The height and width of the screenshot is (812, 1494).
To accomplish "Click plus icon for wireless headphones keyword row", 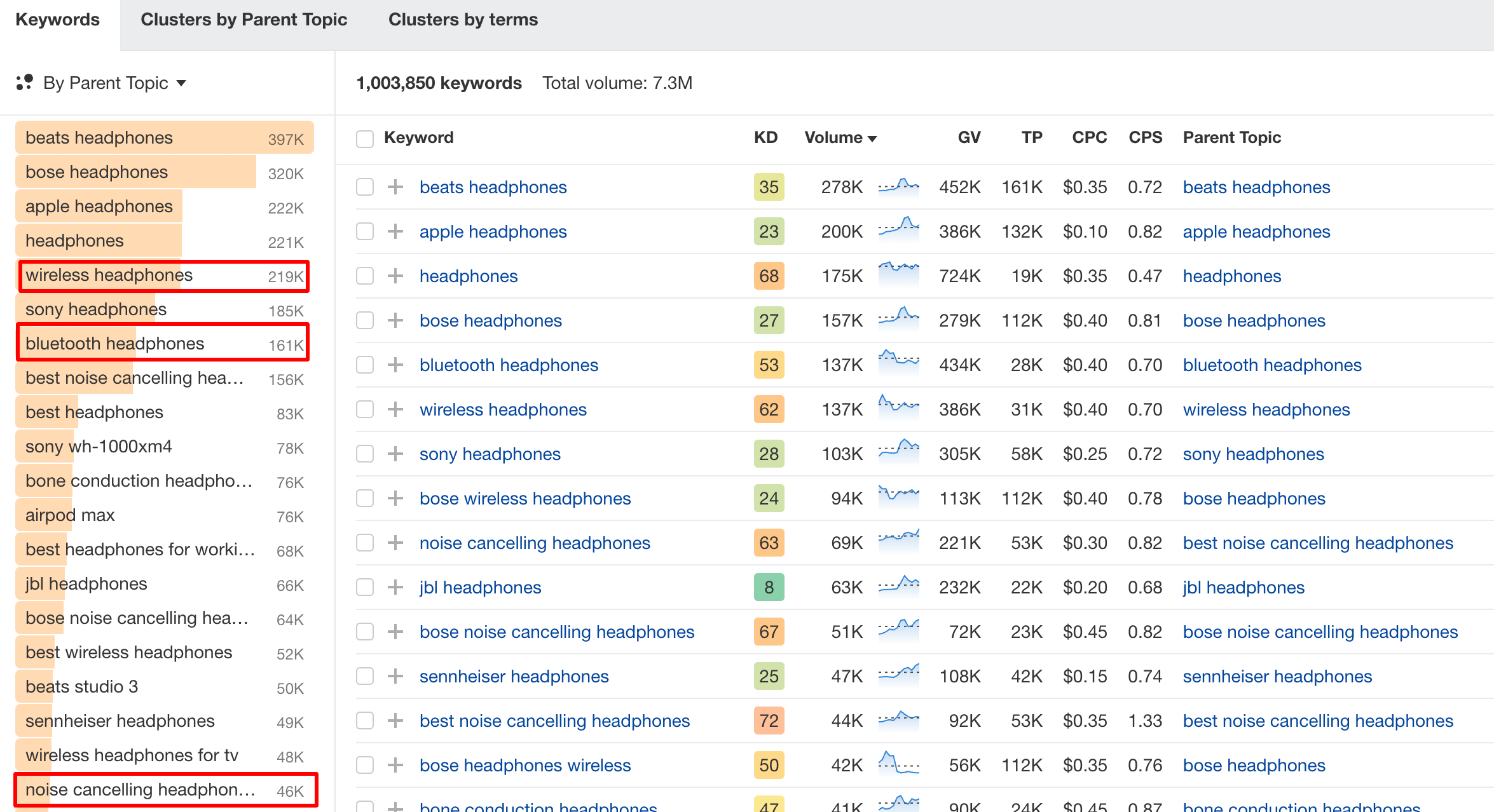I will pos(395,409).
